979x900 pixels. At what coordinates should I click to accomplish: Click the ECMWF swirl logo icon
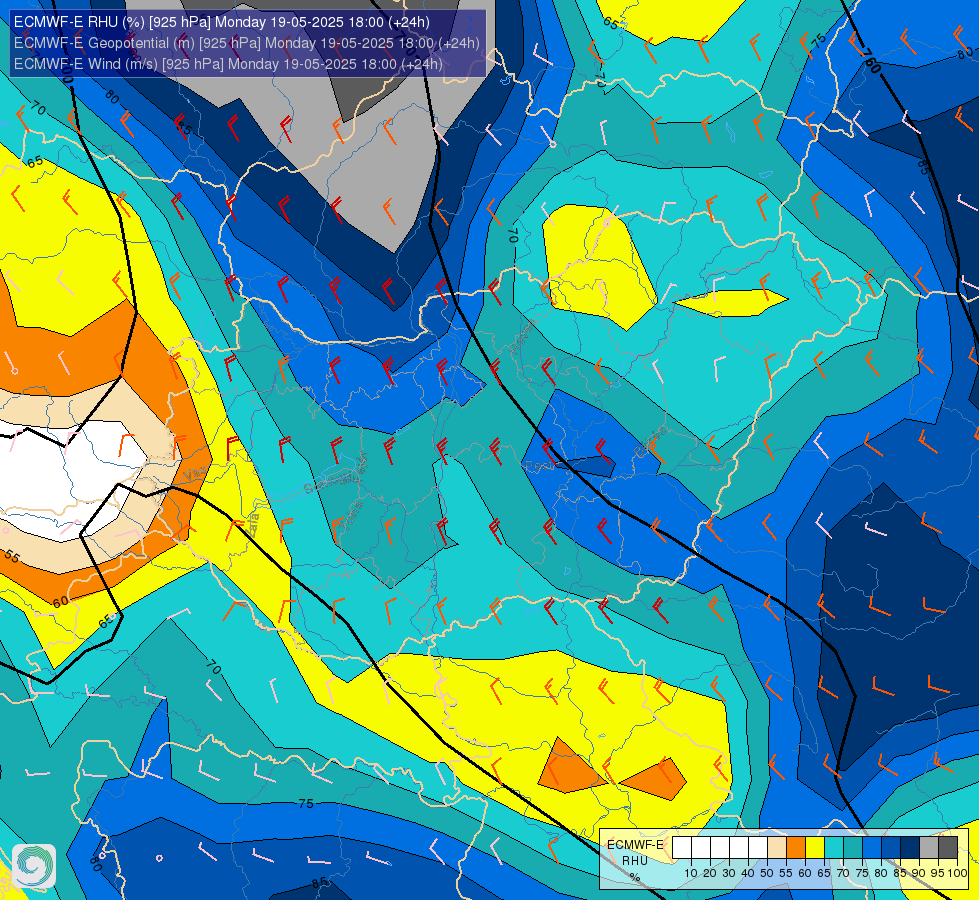pos(34,866)
